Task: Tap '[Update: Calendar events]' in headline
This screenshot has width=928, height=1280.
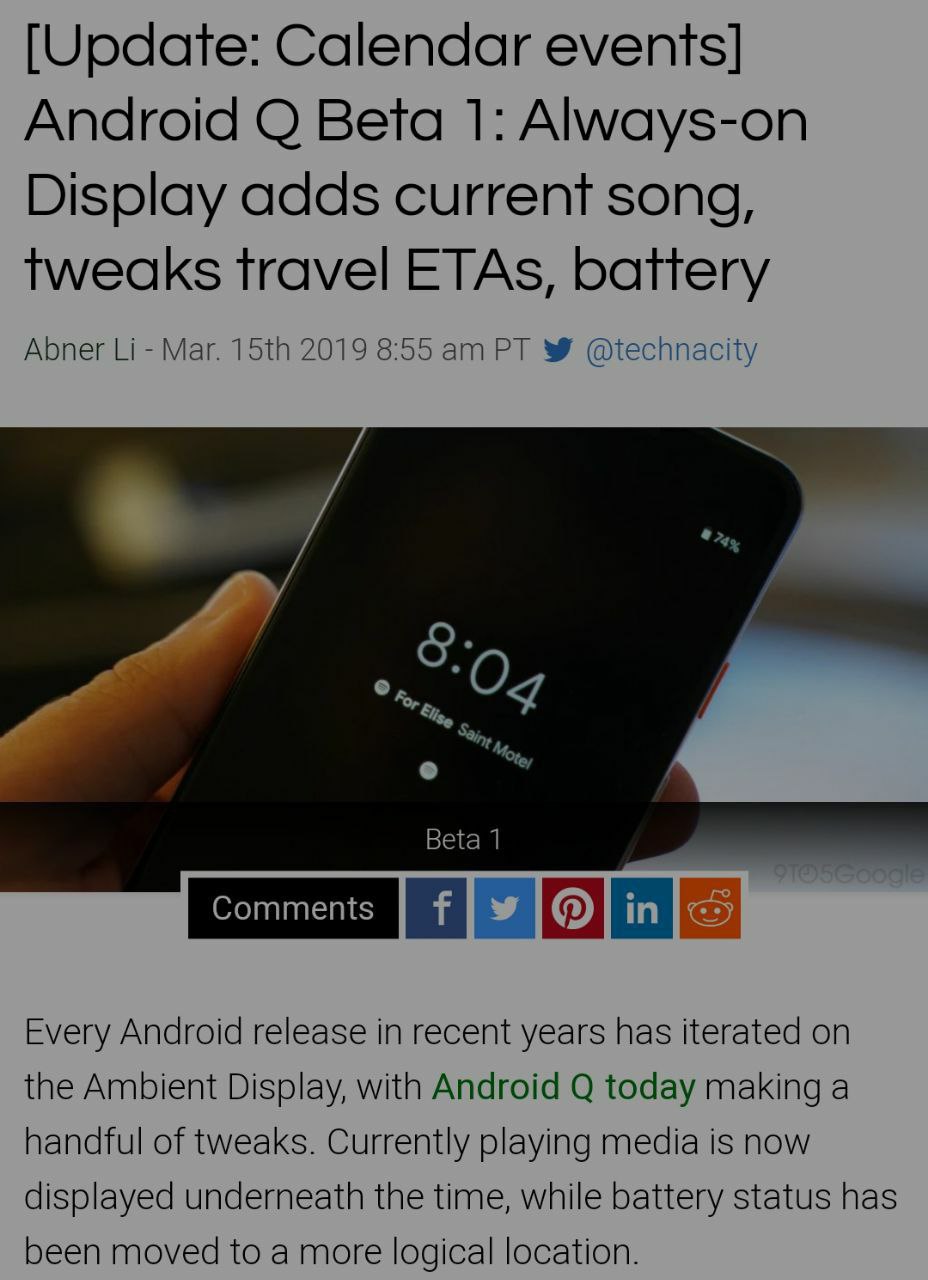Action: tap(384, 46)
